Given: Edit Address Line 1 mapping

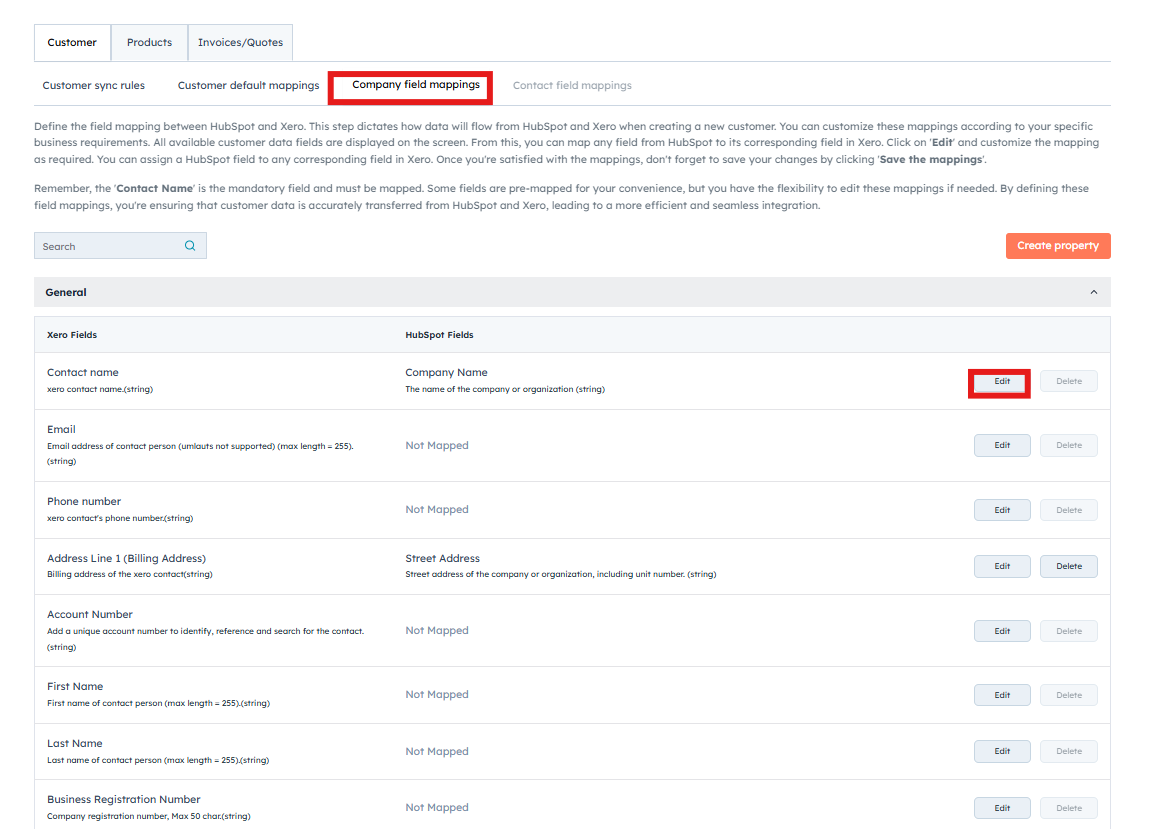Looking at the screenshot, I should [x=1002, y=566].
